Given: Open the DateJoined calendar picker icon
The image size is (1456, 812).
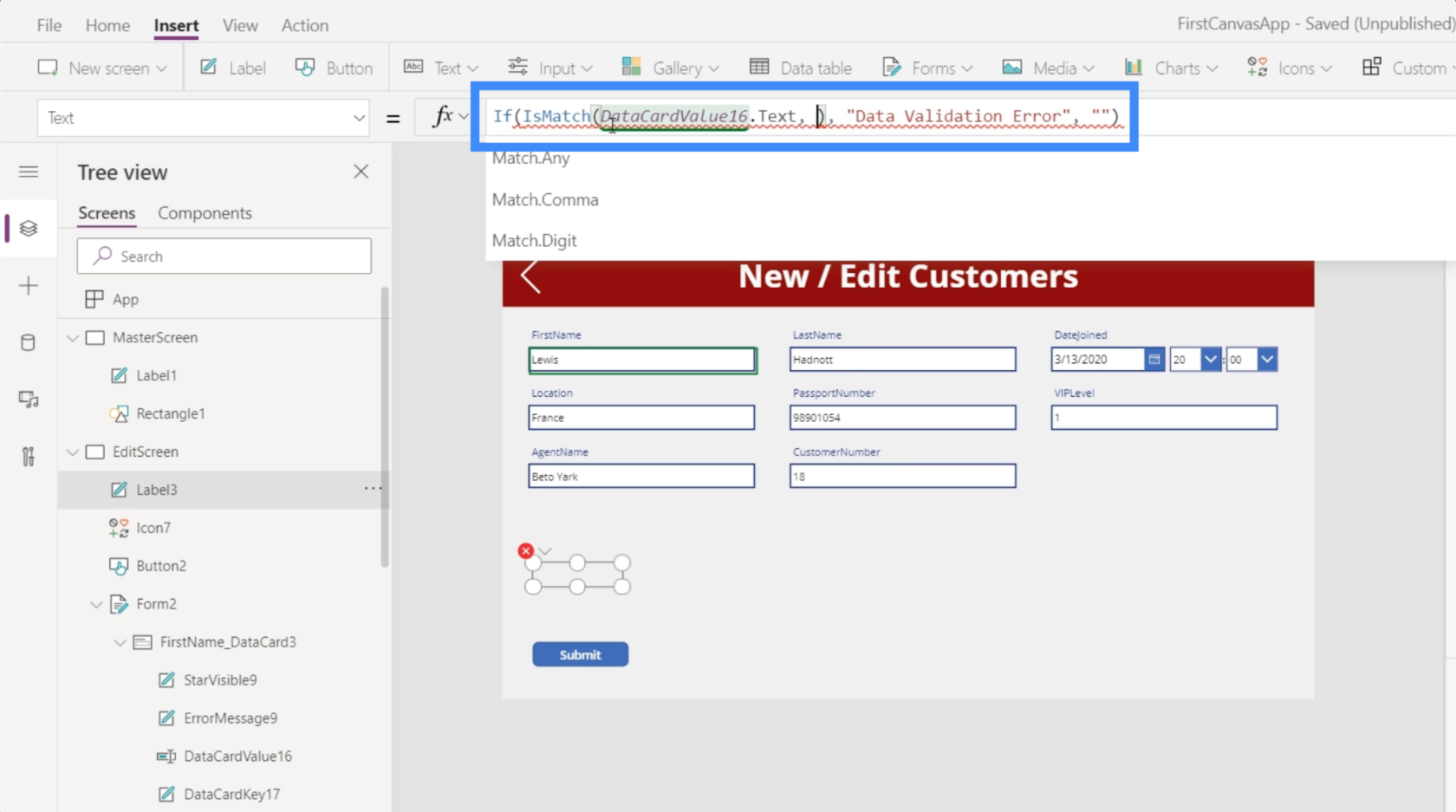Looking at the screenshot, I should click(1154, 359).
